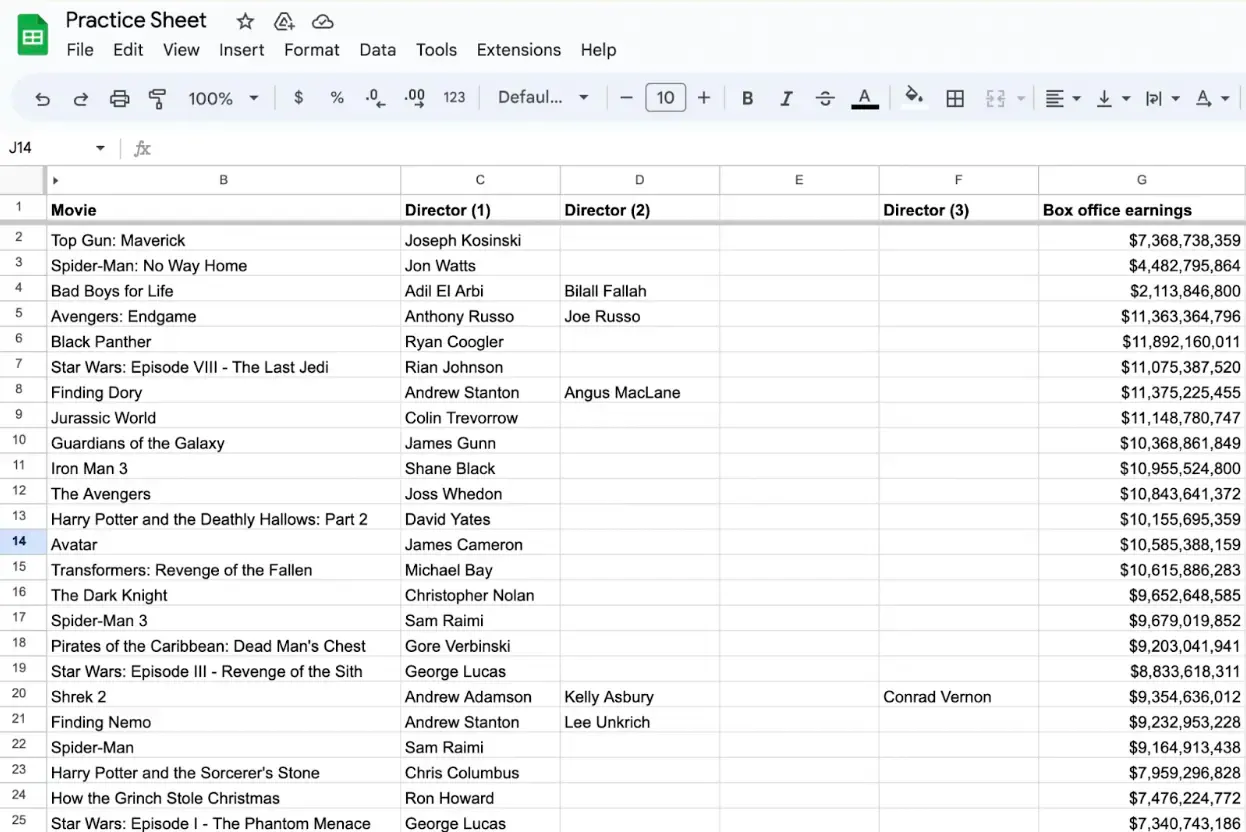The image size is (1246, 832).
Task: Click the font size field showing 10
Action: (665, 98)
